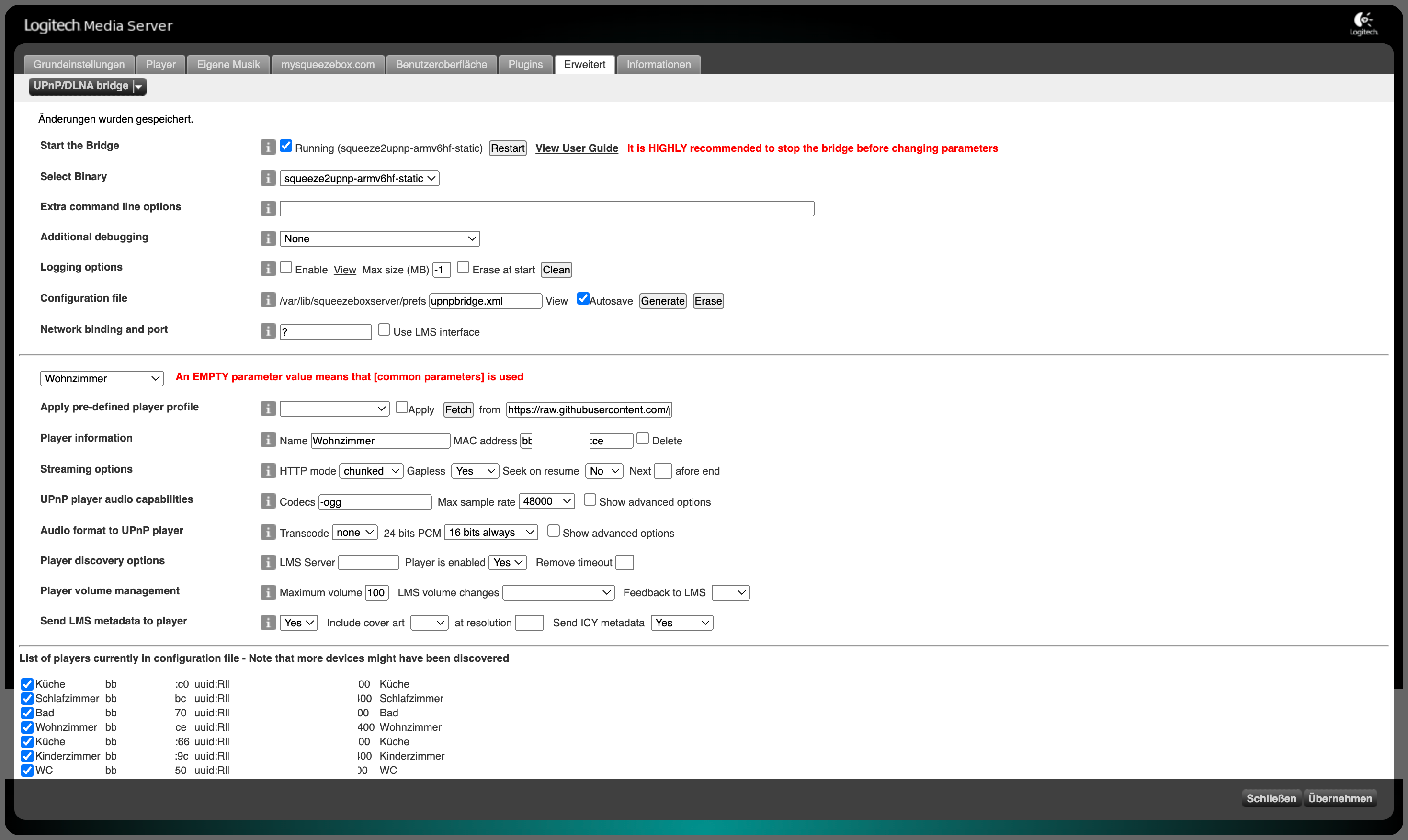Image resolution: width=1408 pixels, height=840 pixels.
Task: Click the Erase configuration button
Action: click(708, 301)
